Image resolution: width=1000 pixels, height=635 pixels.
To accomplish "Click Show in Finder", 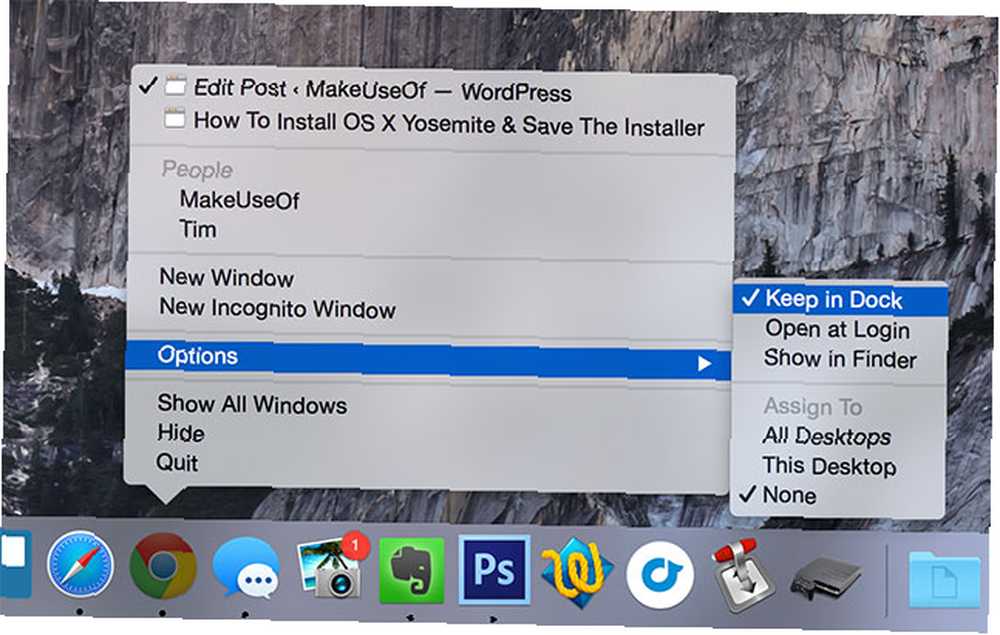I will pos(839,359).
